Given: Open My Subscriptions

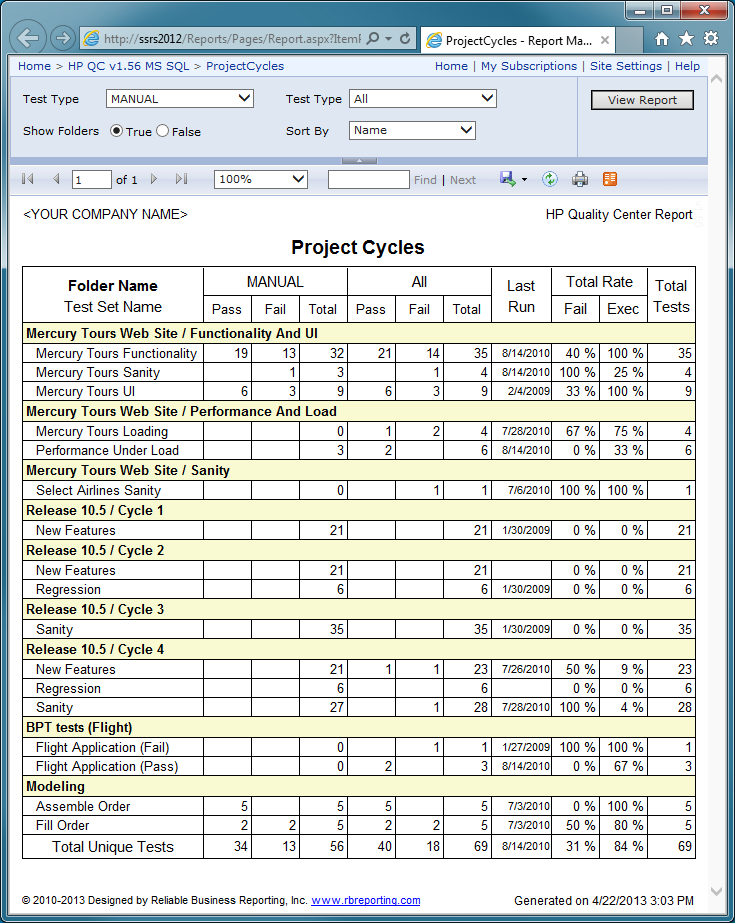Looking at the screenshot, I should click(x=529, y=66).
